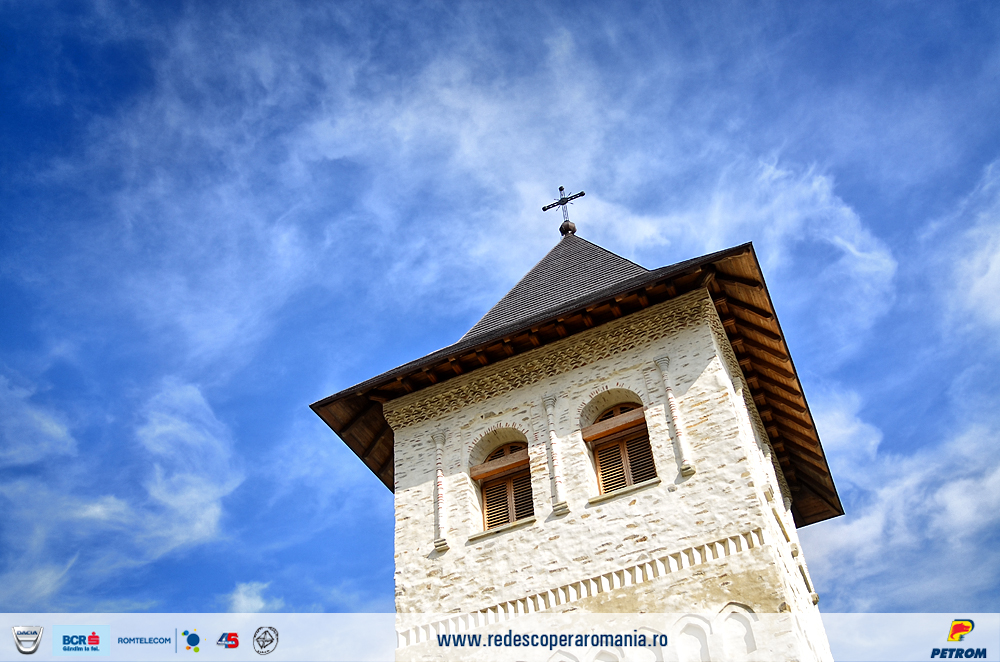Click the red and blue 45 logo
This screenshot has height=662, width=1000.
(x=228, y=640)
